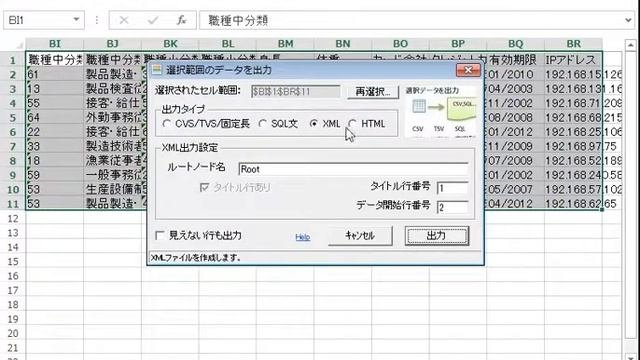Click cell containing 64 in row 5
Viewport: 640px width, 360px height.
tap(55, 118)
